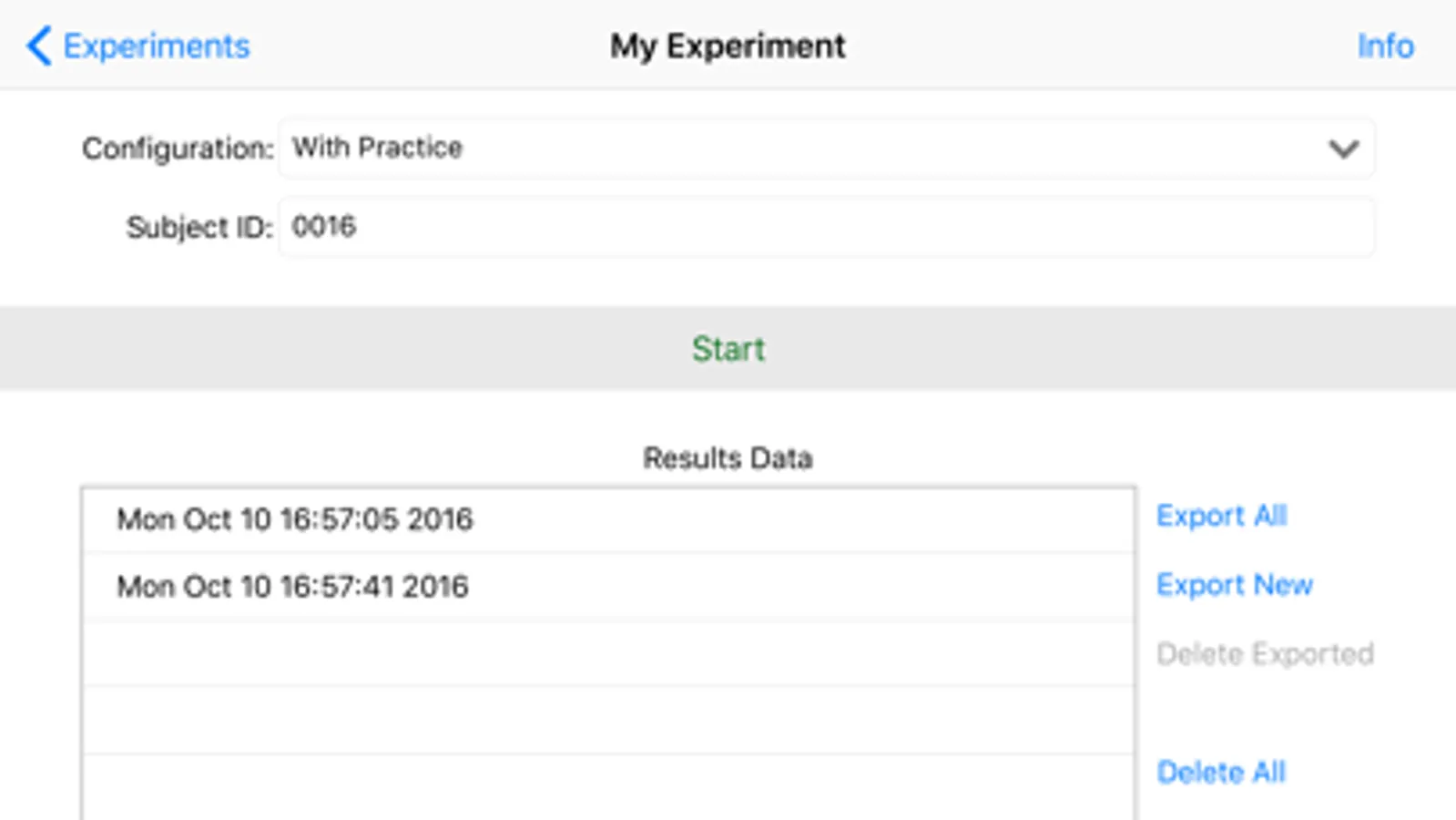
Task: Go back via the Experiments label
Action: pyautogui.click(x=156, y=46)
